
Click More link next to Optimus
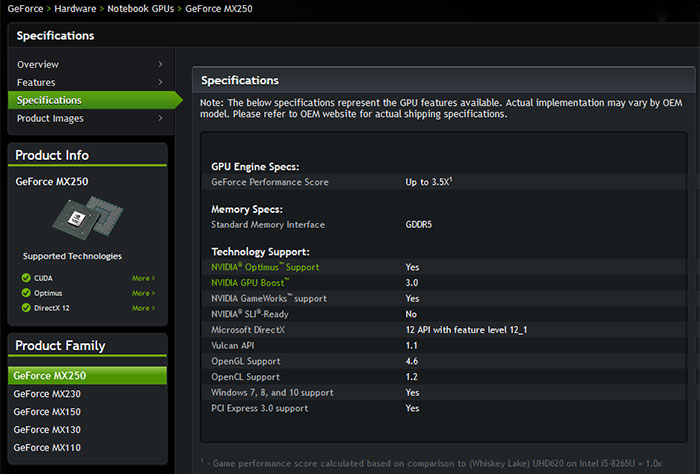tap(143, 293)
